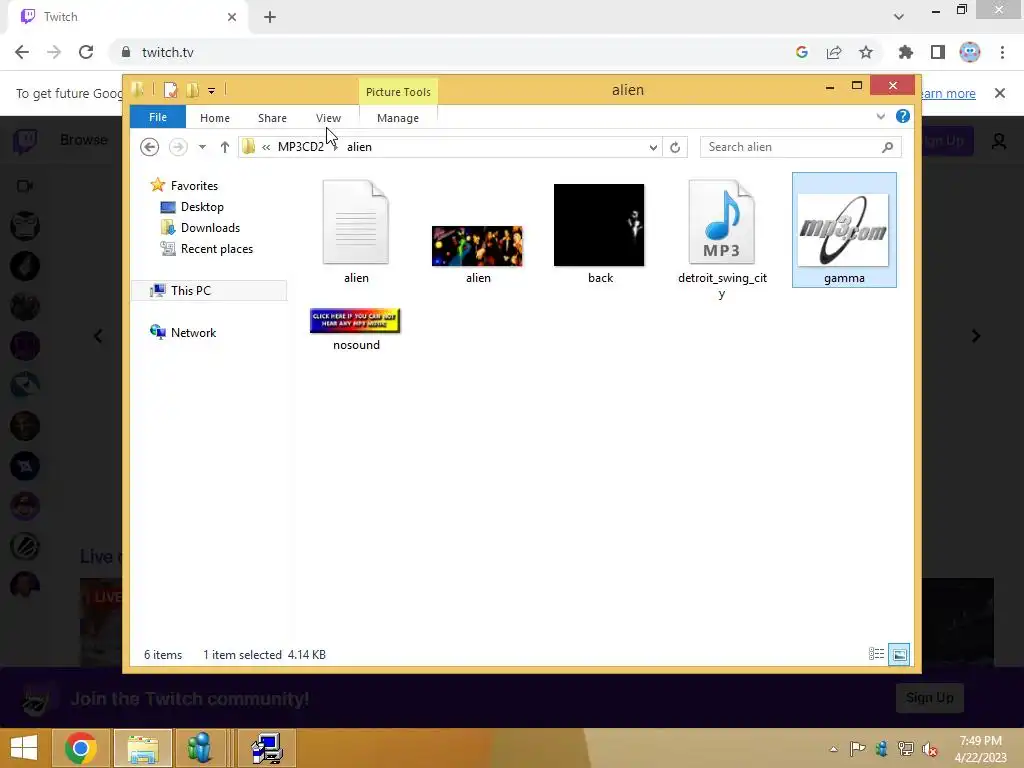Open the Share ribbon tab
This screenshot has height=768, width=1024.
[x=272, y=118]
